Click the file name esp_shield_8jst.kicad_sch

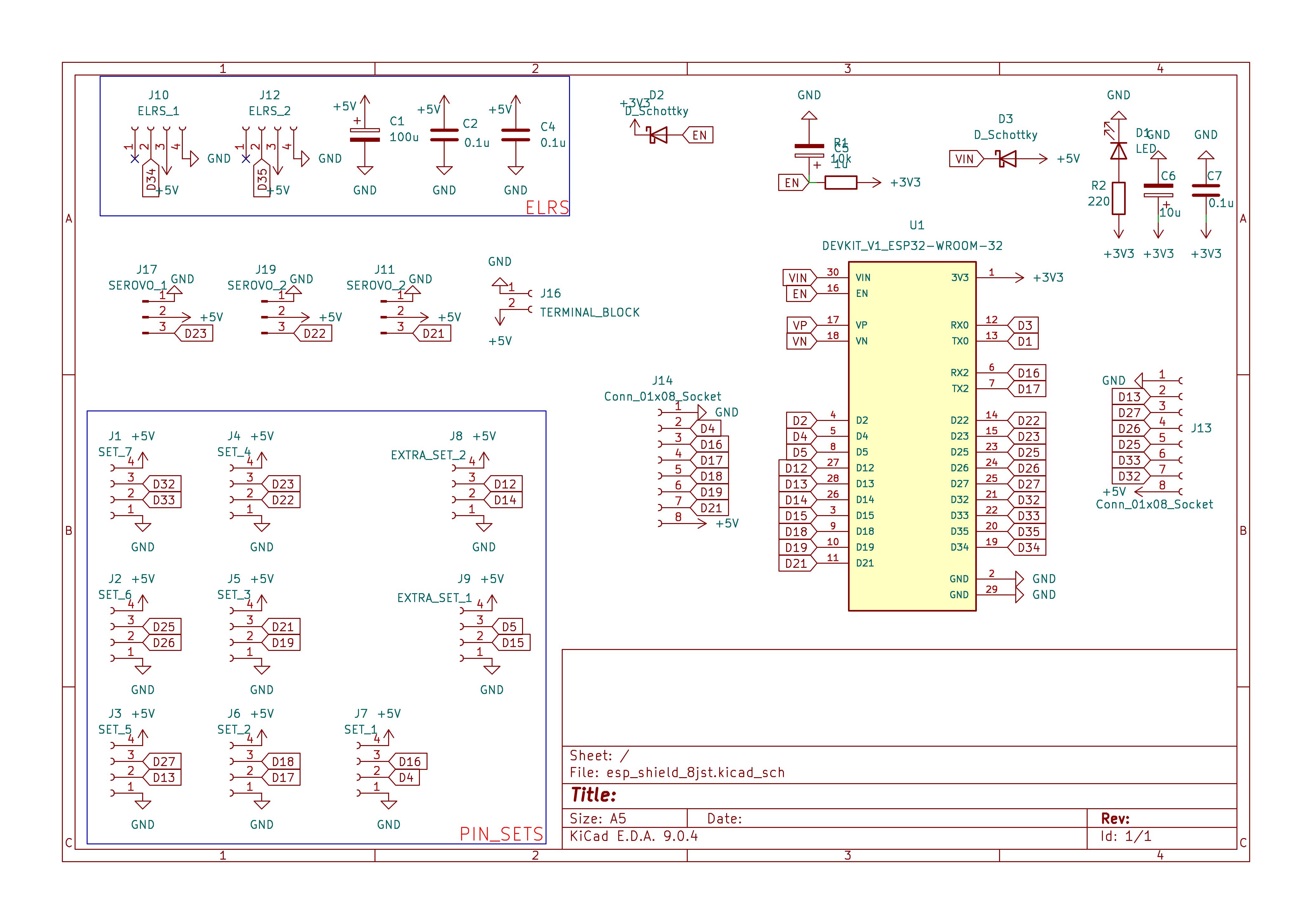point(695,773)
